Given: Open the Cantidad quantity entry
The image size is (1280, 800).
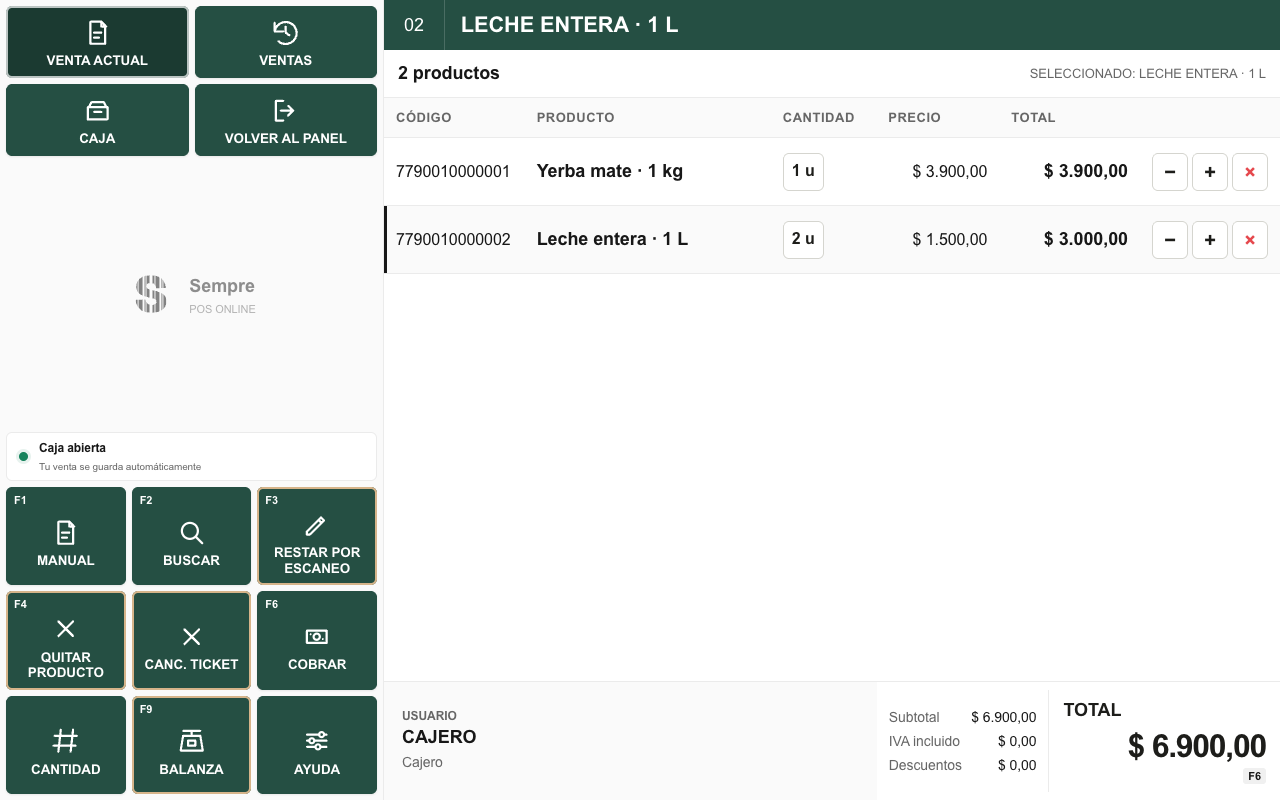Looking at the screenshot, I should 66,745.
